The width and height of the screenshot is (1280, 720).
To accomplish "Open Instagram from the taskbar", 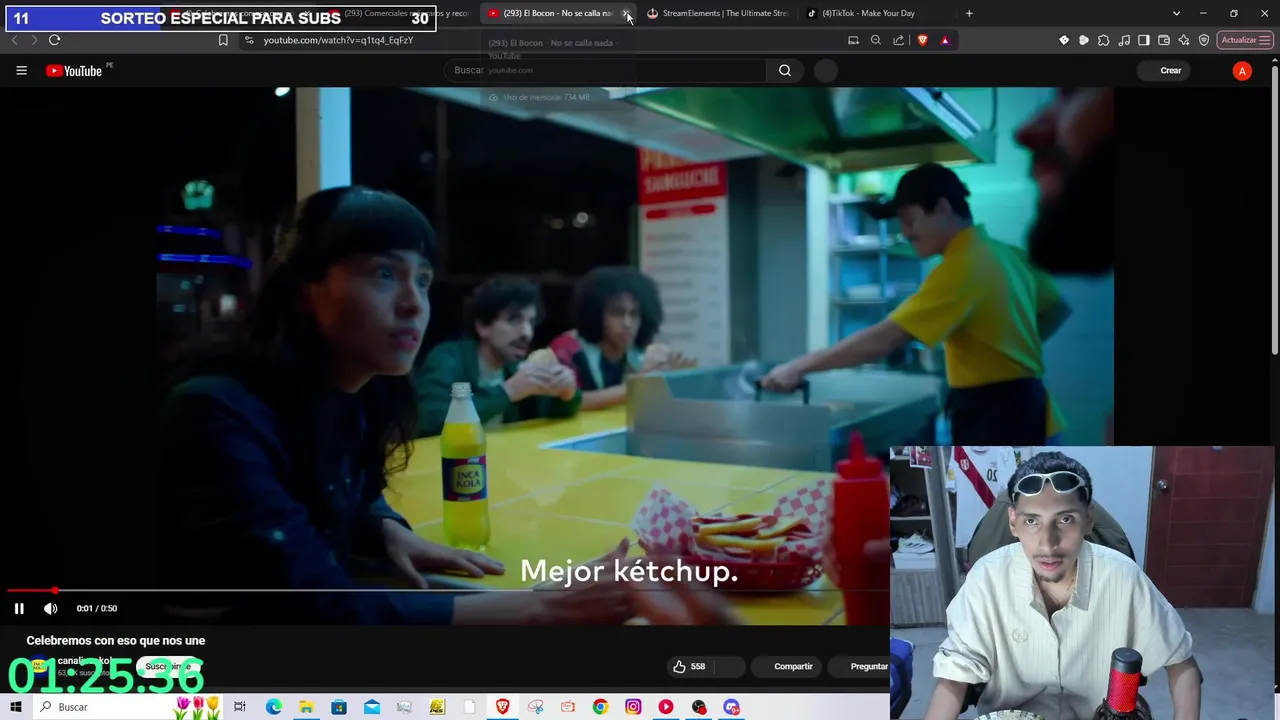I will pos(633,707).
